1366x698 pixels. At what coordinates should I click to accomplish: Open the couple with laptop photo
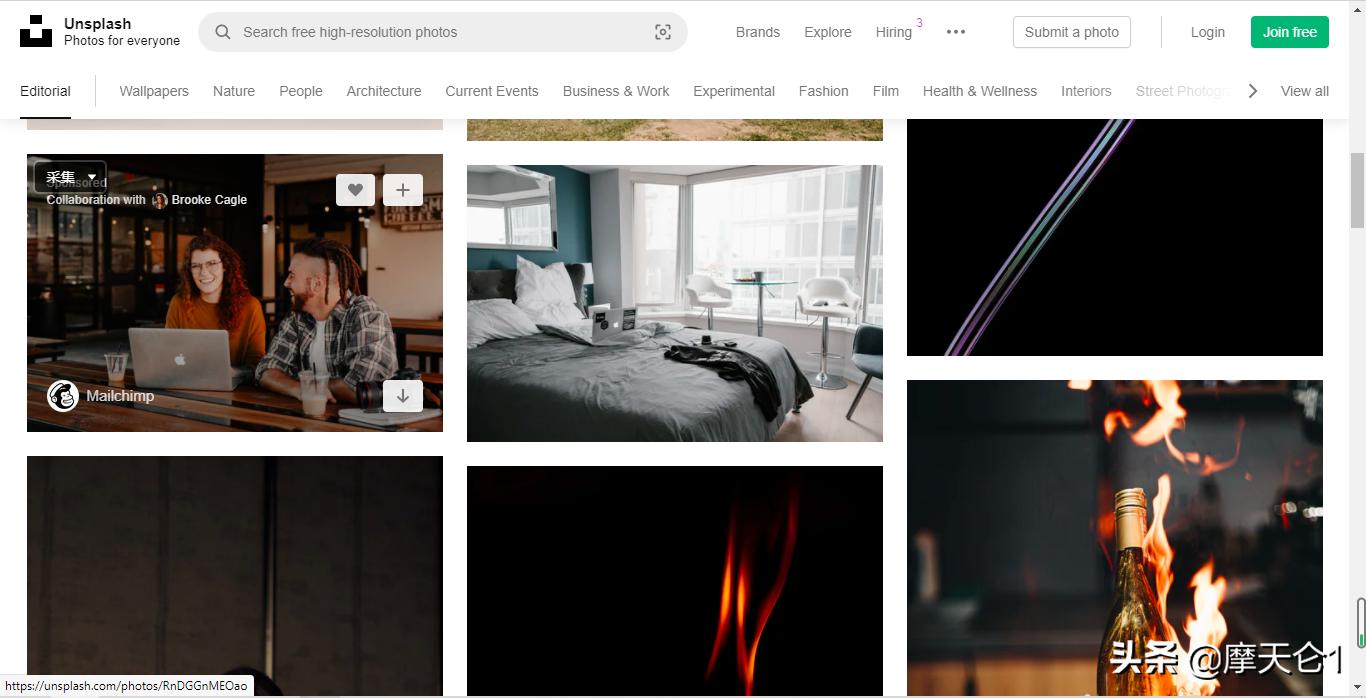(235, 293)
